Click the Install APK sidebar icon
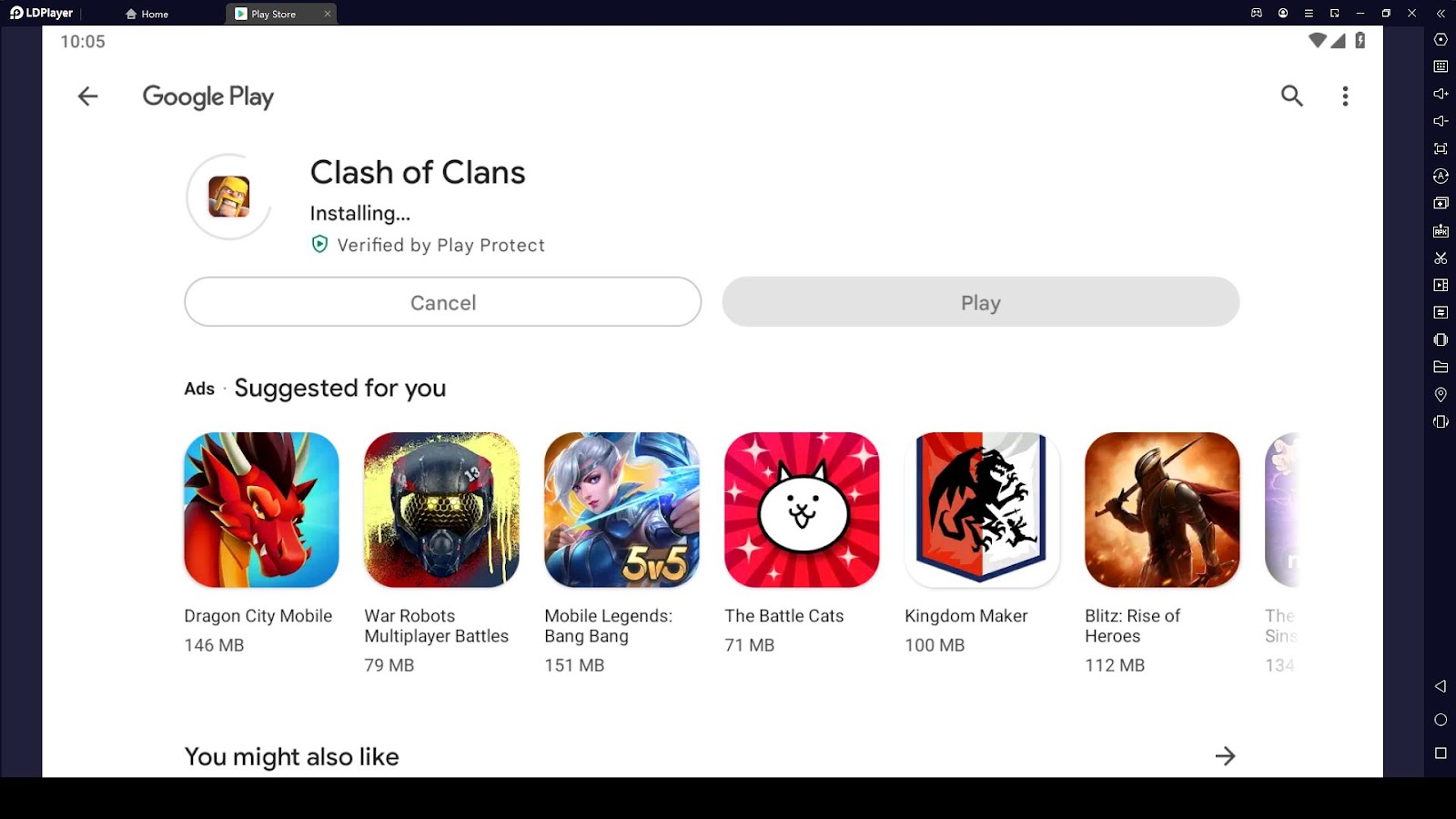The width and height of the screenshot is (1456, 819). [x=1441, y=231]
